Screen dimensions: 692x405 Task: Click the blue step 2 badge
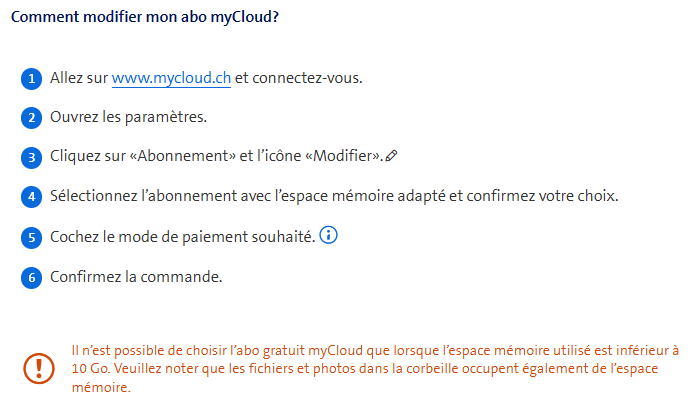click(33, 118)
